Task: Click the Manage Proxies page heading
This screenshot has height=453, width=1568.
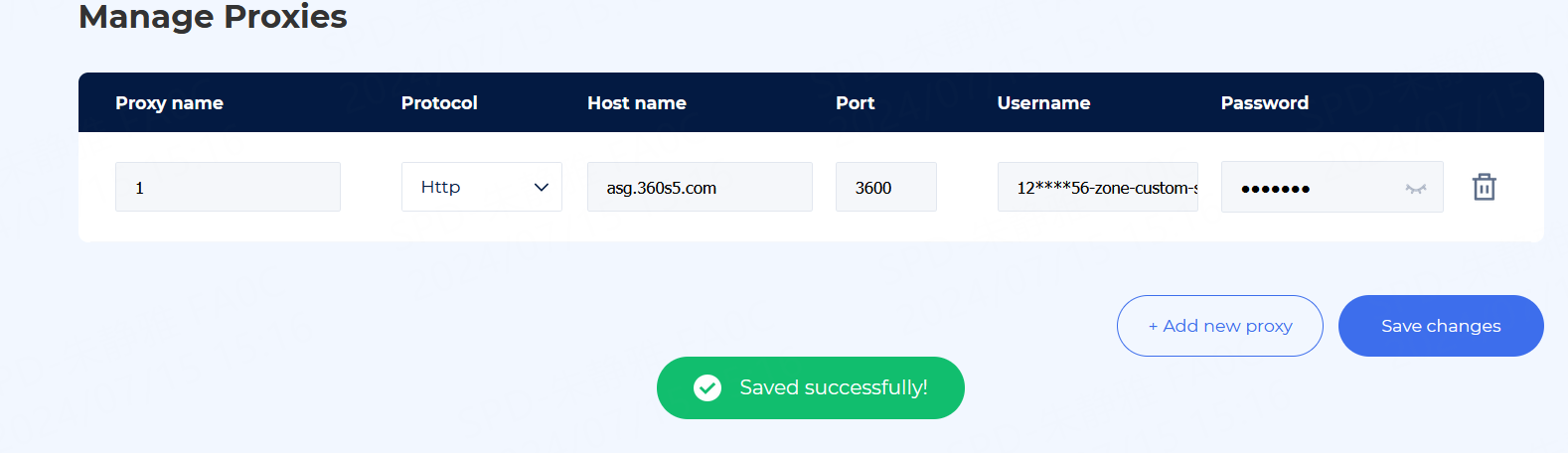Action: coord(213,17)
